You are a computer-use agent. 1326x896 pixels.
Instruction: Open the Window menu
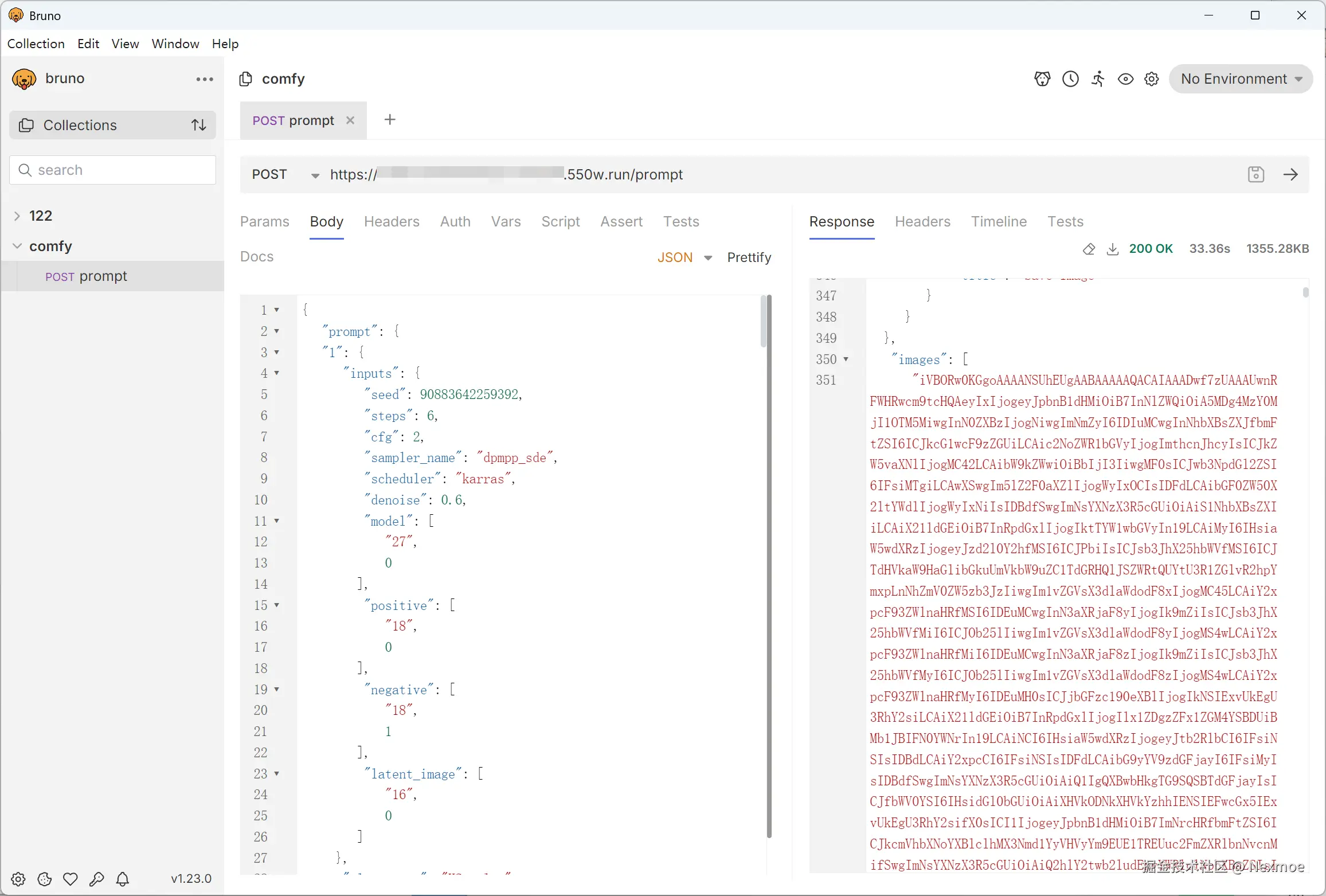175,44
